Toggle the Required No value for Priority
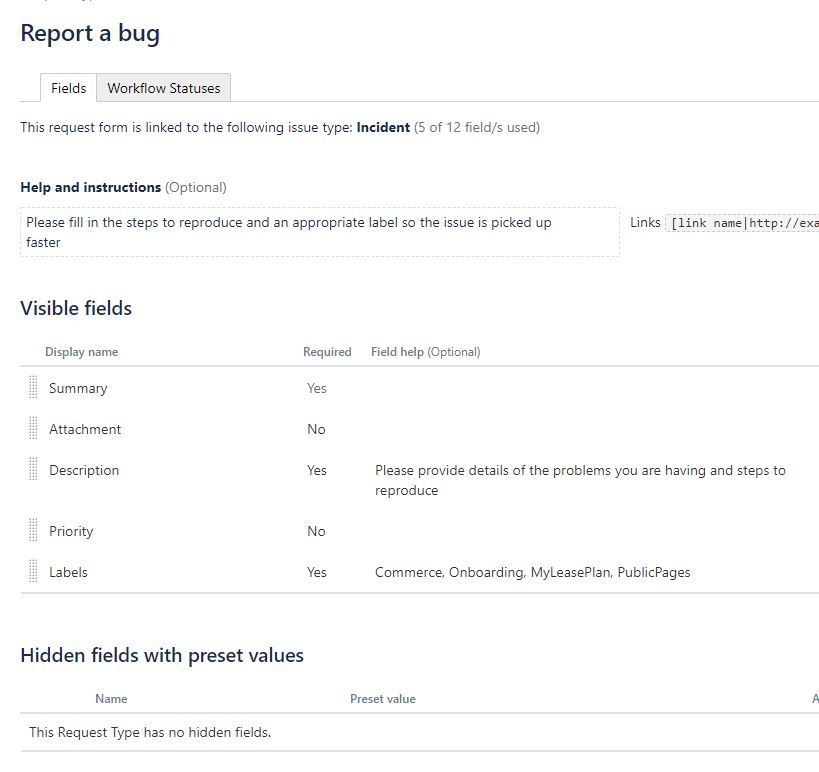 pyautogui.click(x=316, y=531)
